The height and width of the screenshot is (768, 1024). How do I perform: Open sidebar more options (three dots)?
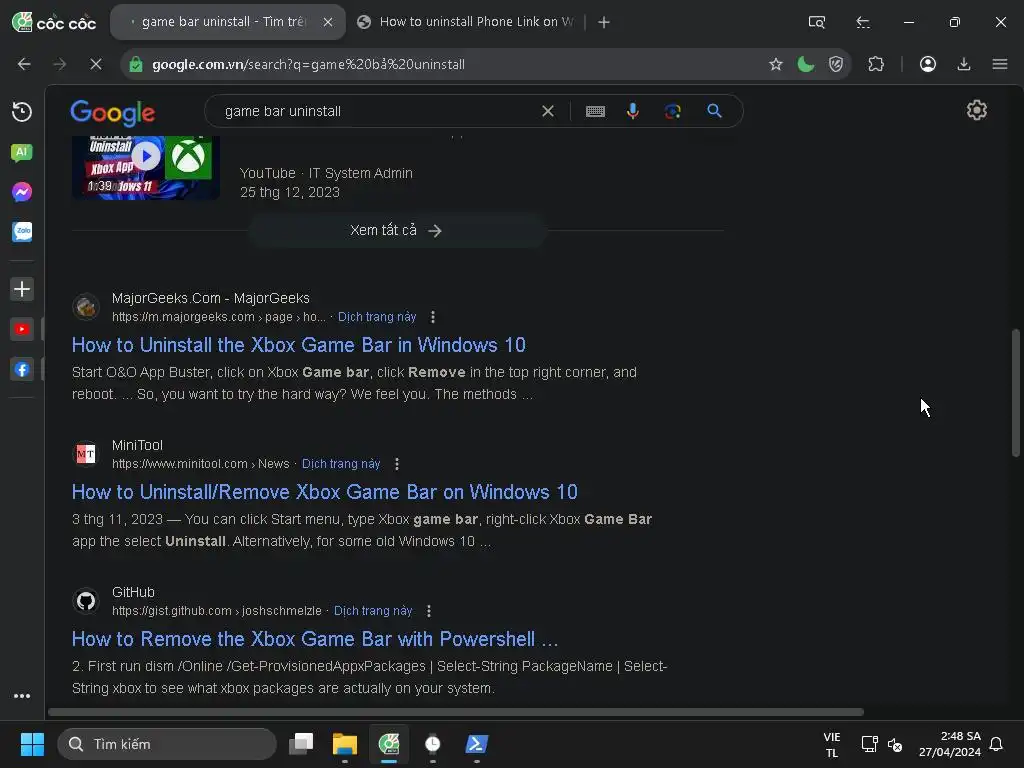click(22, 696)
